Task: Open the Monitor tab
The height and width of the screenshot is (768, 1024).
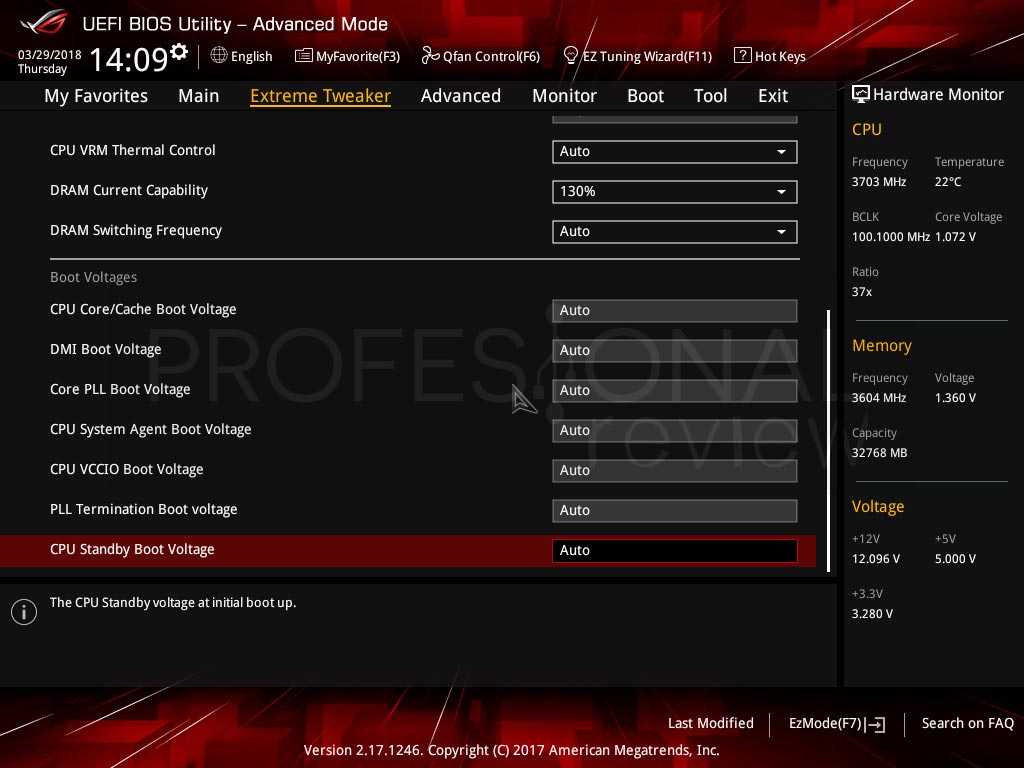Action: (x=564, y=96)
